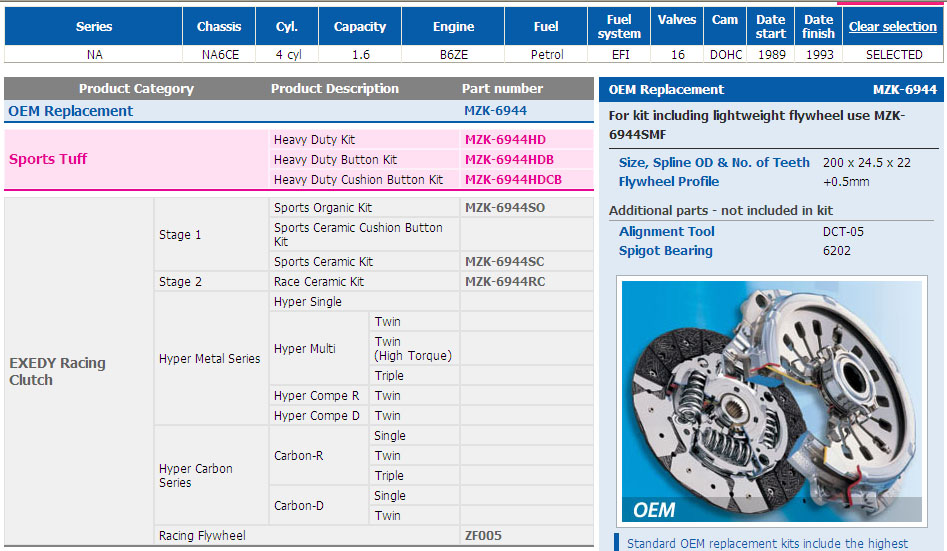
Task: Open the OEM Replacement category link
Action: point(71,111)
